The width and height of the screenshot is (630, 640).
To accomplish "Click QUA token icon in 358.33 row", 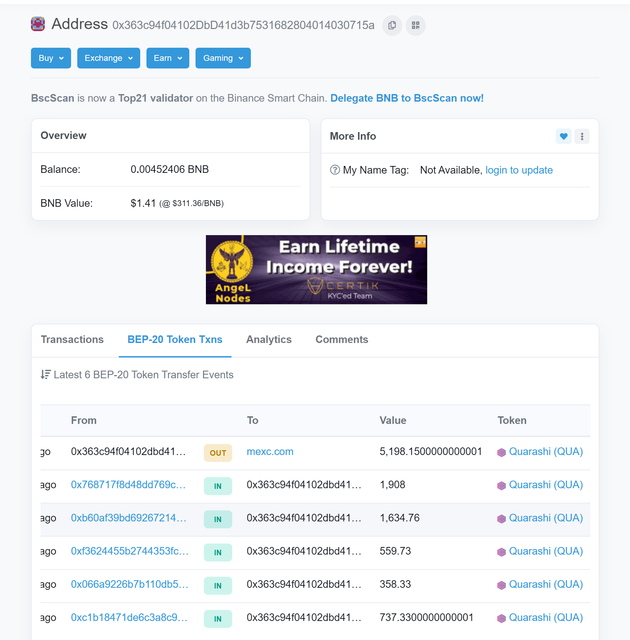I will [x=501, y=585].
